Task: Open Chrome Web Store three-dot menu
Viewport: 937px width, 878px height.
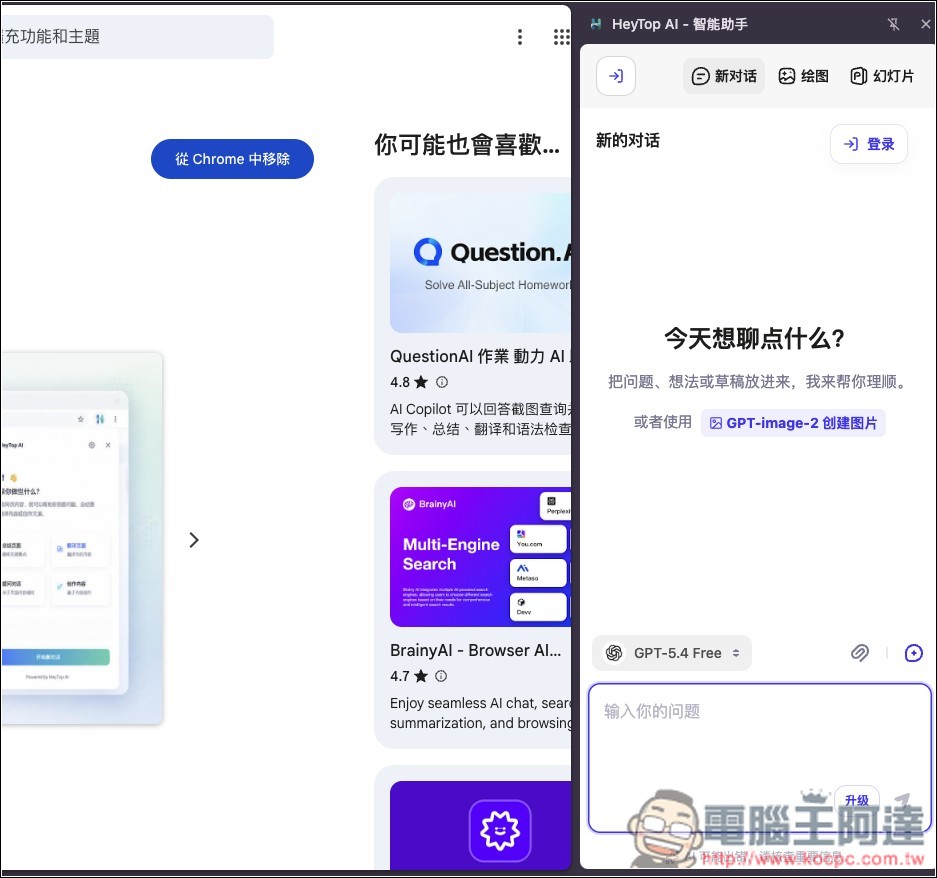Action: coord(519,37)
